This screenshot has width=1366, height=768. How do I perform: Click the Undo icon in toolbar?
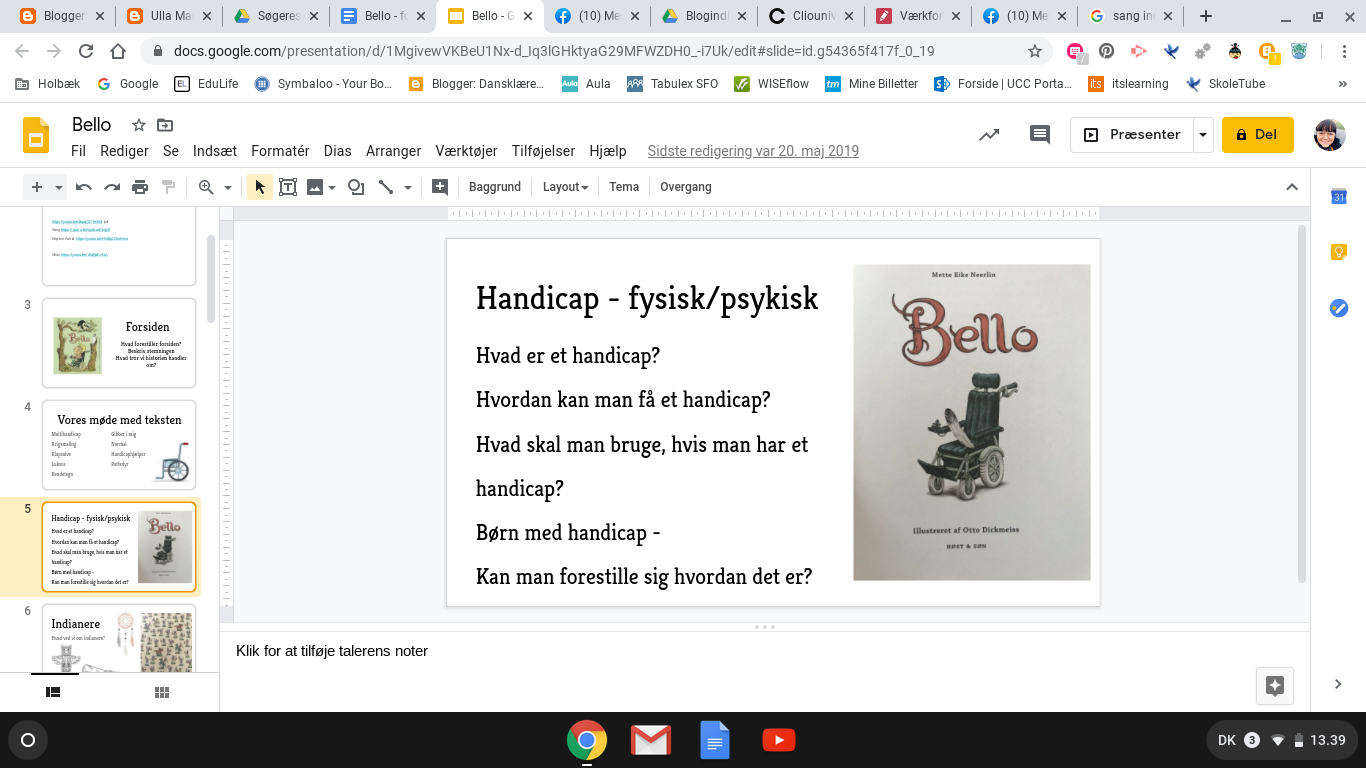tap(84, 187)
